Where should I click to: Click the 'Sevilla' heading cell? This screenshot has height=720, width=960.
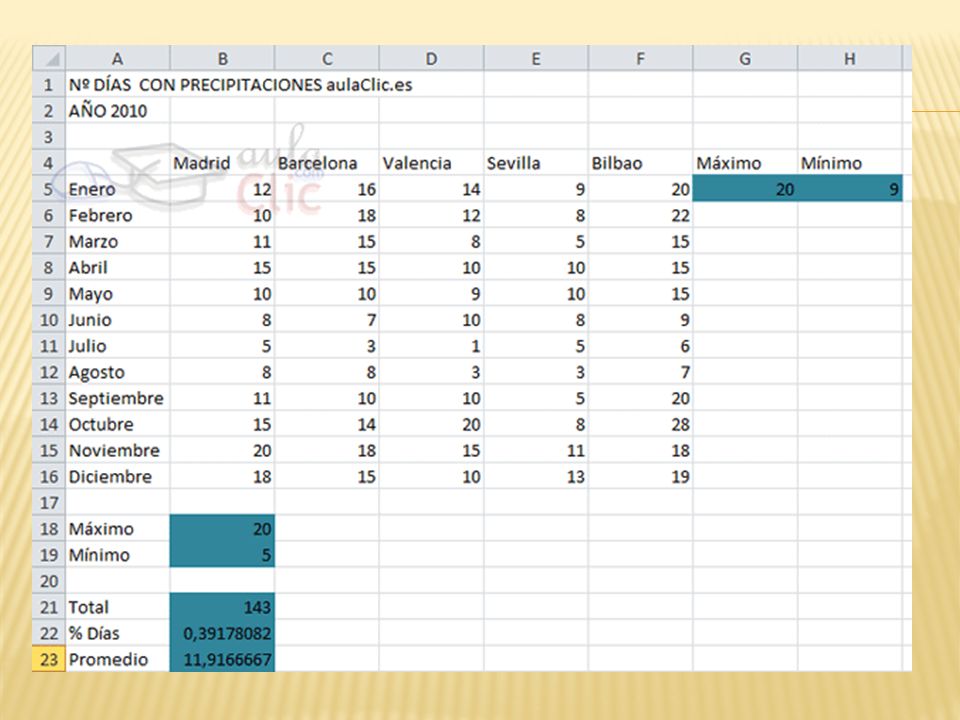pos(536,163)
